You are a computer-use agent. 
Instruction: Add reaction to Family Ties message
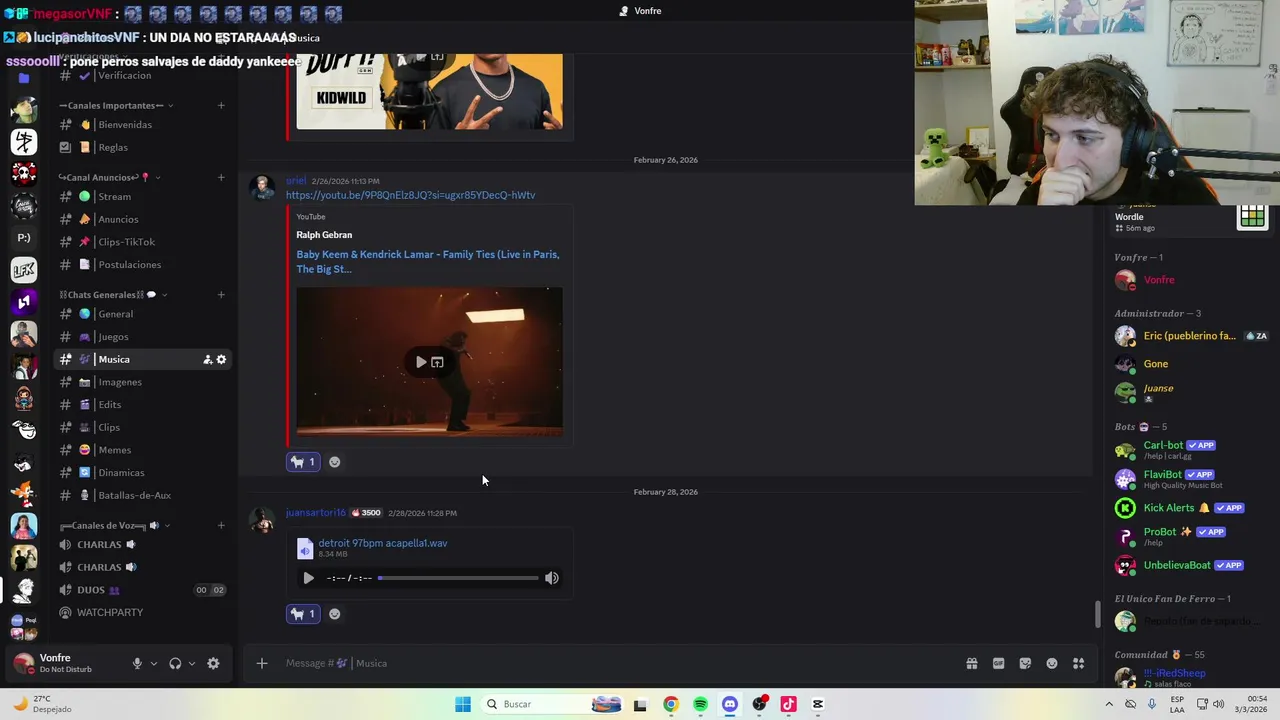(335, 462)
